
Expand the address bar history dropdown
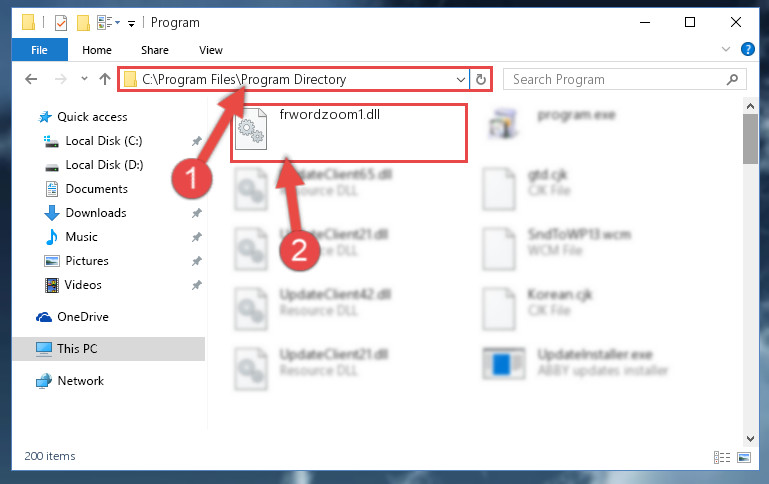461,79
